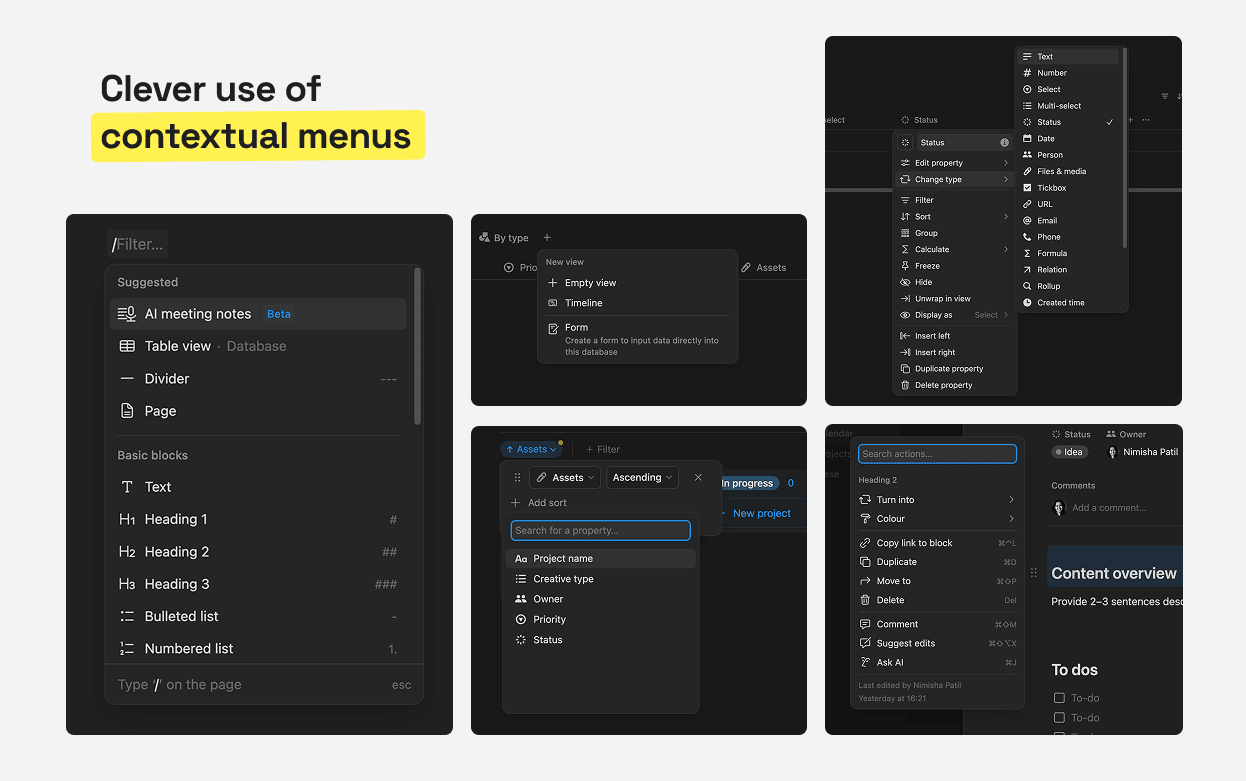The width and height of the screenshot is (1246, 781).
Task: Open the Assets property dropdown in sort row
Action: [565, 478]
